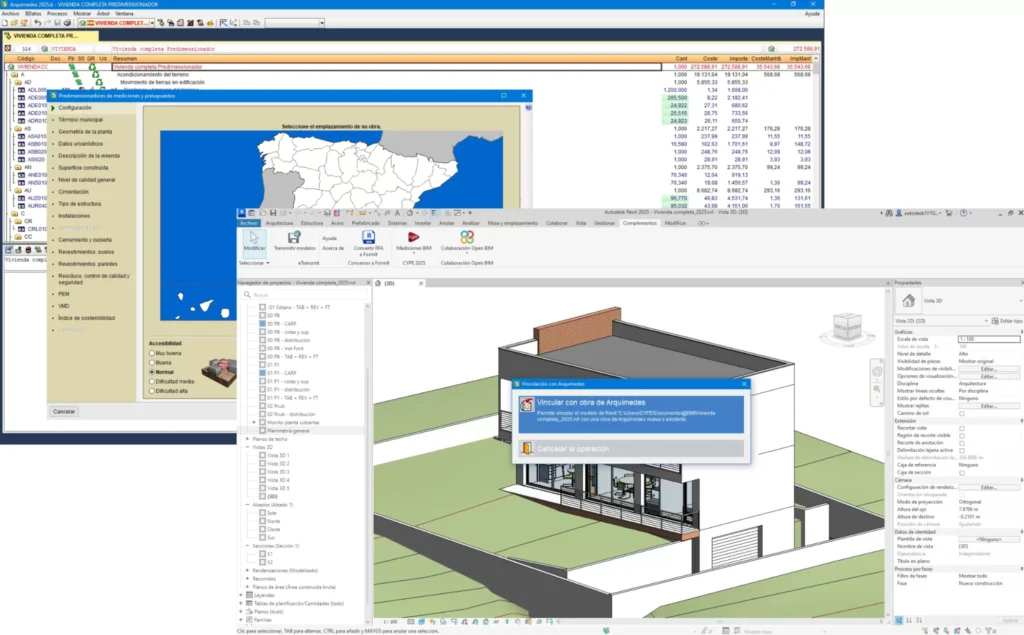
Task: Click Editar tipo in Propiedades
Action: [x=1008, y=321]
